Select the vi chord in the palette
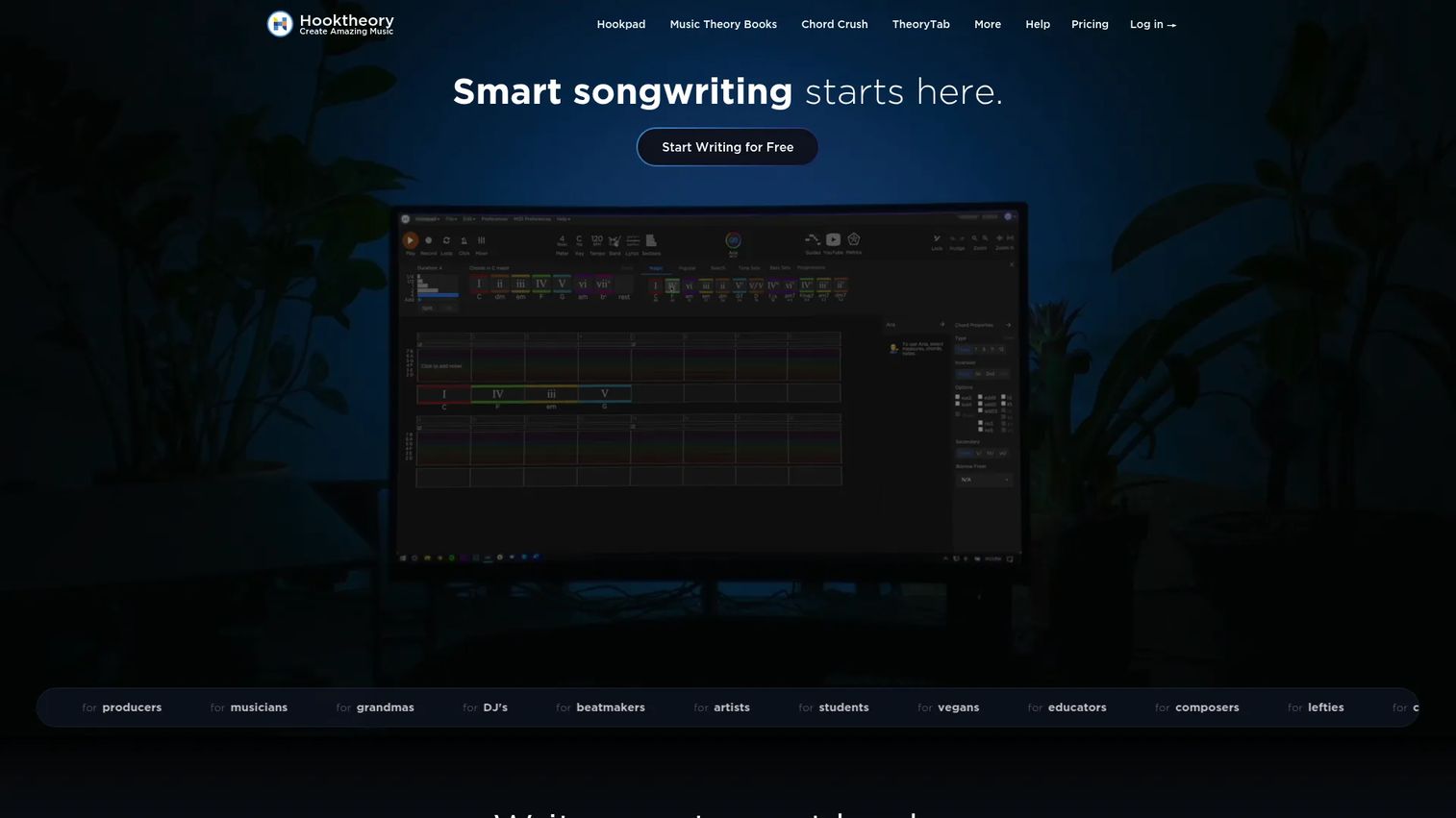Screen dimensions: 1456x818 583,285
